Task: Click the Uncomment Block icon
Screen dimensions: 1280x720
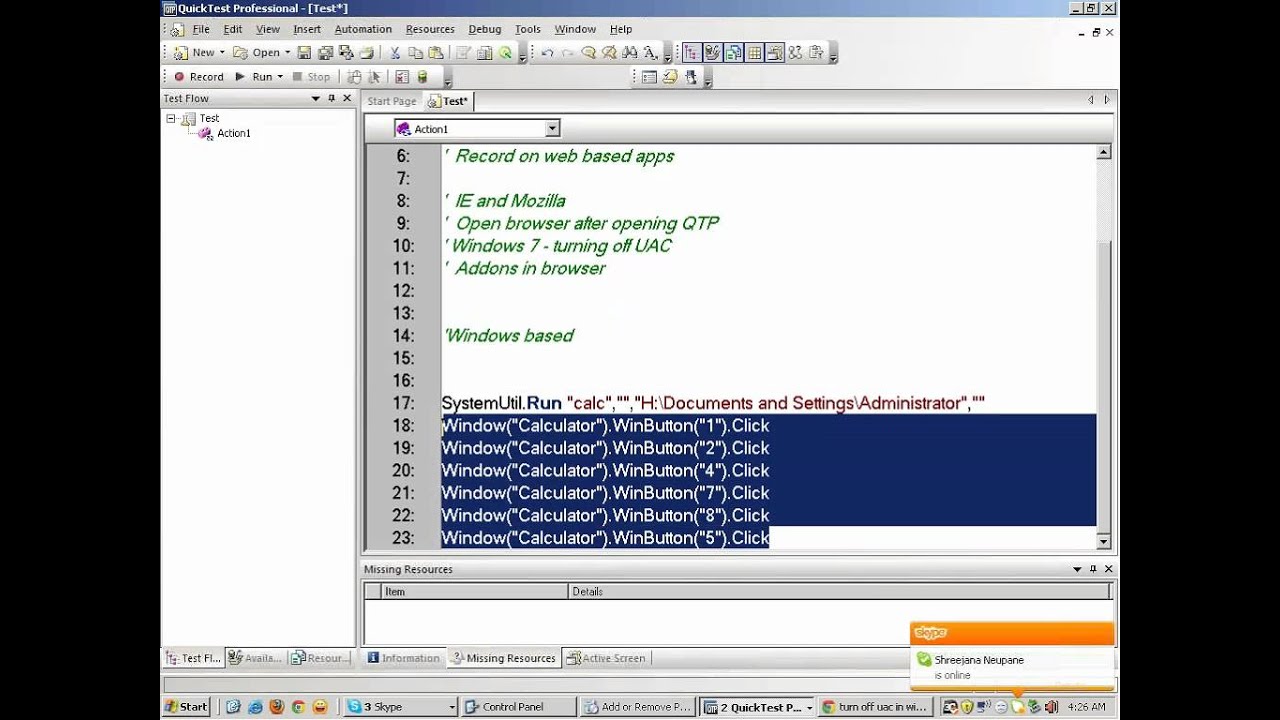Action: [x=609, y=52]
